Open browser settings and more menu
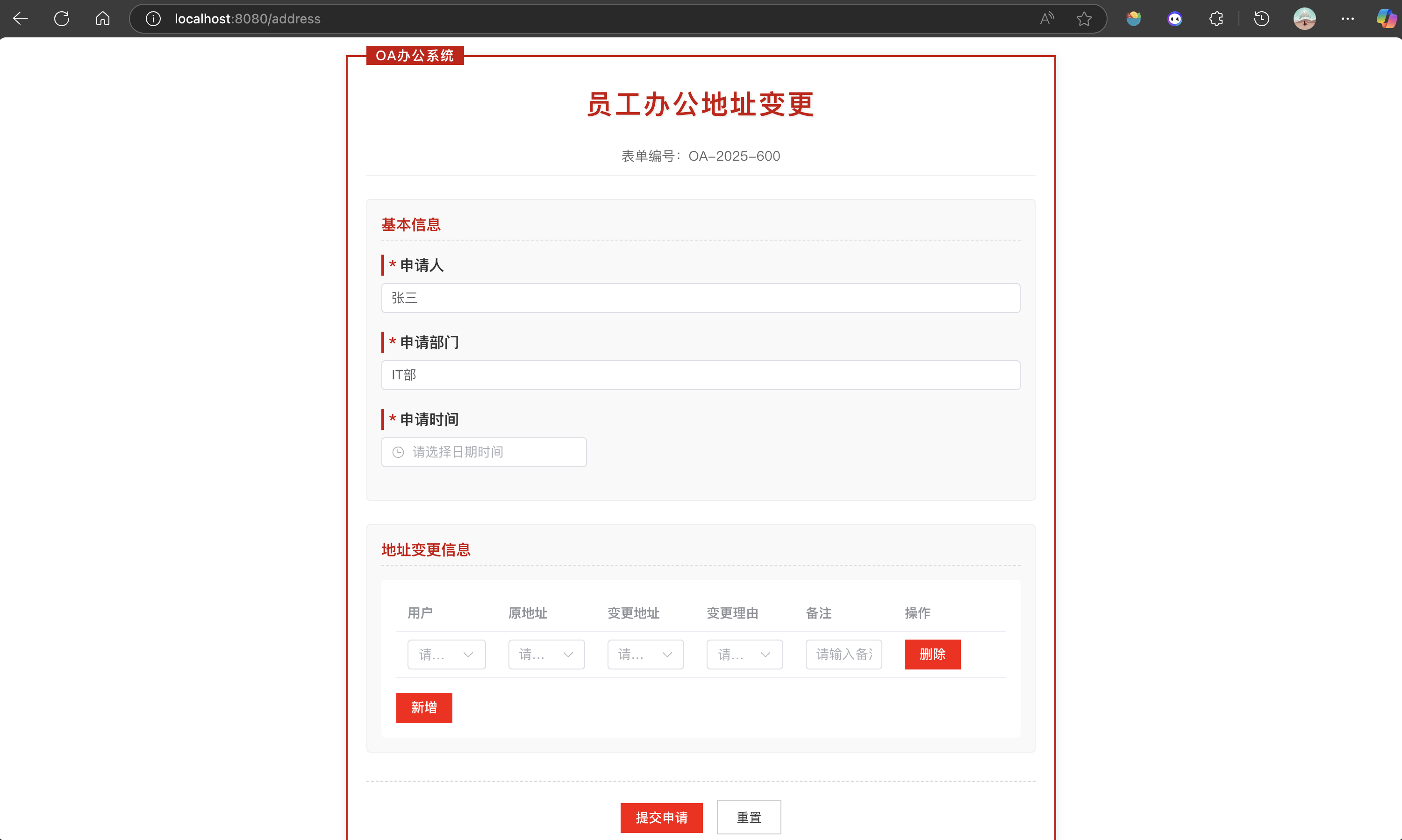Viewport: 1402px width, 840px height. tap(1347, 19)
